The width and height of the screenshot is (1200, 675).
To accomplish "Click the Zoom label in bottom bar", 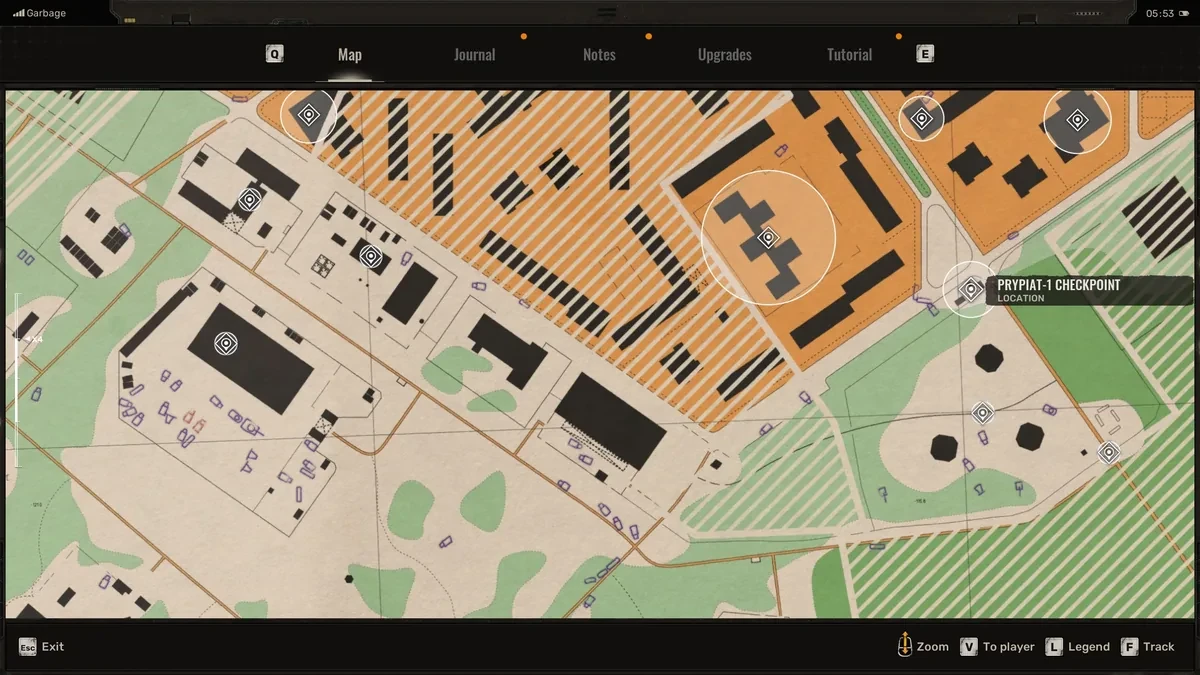I will [932, 647].
